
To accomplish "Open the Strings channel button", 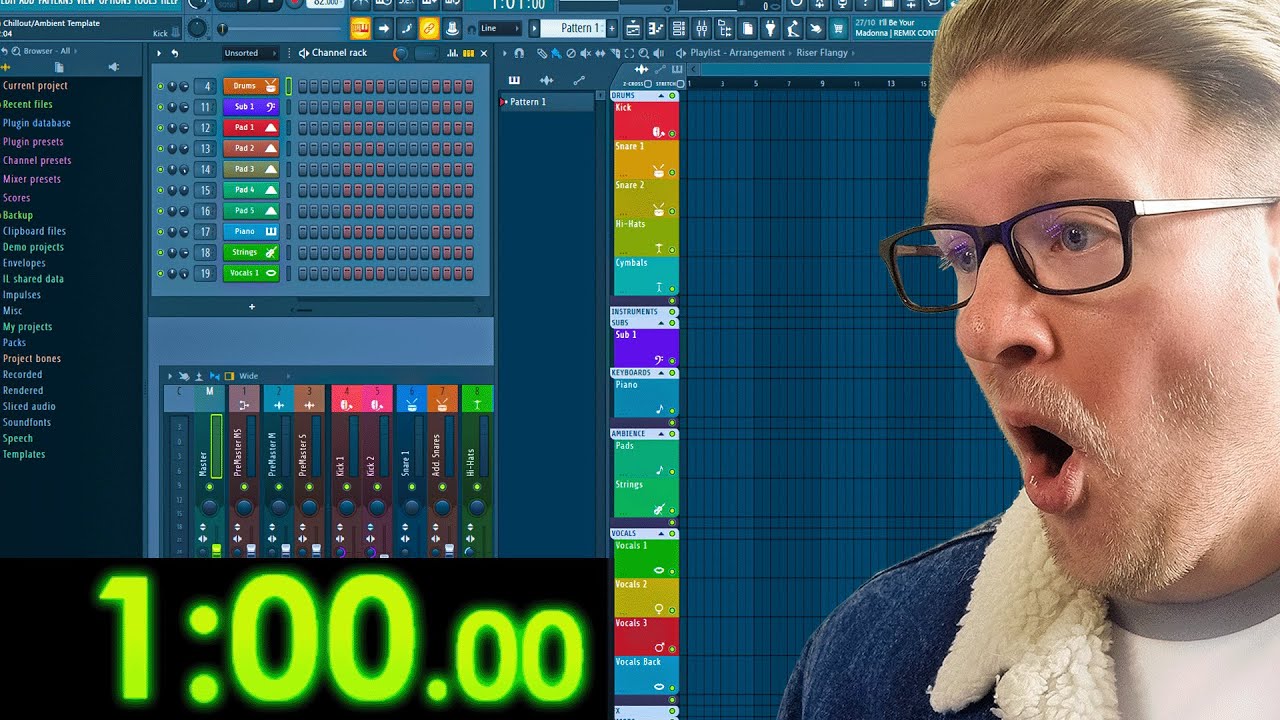I will pyautogui.click(x=250, y=253).
